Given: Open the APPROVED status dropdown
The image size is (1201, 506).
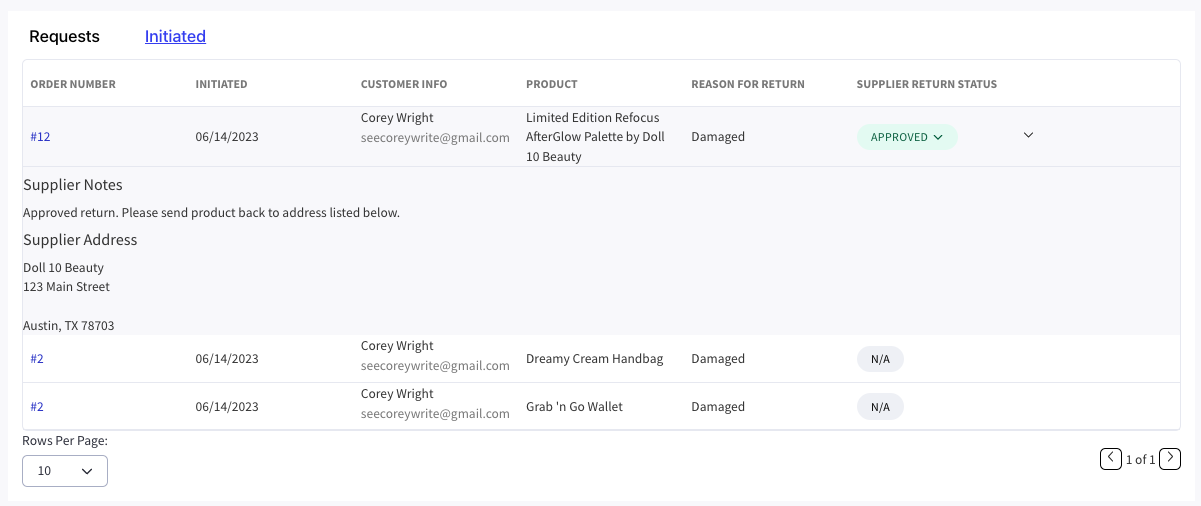Looking at the screenshot, I should (x=906, y=137).
